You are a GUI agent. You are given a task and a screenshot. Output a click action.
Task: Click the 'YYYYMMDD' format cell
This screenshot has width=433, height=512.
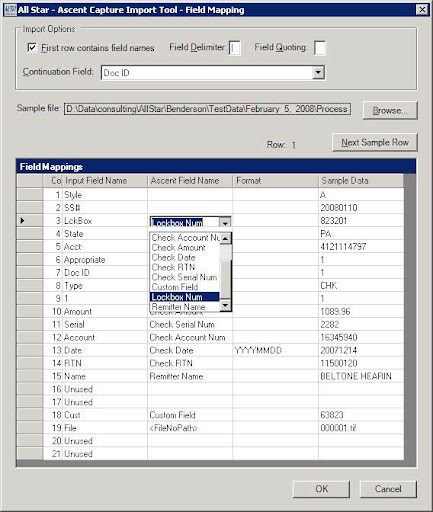(x=275, y=351)
